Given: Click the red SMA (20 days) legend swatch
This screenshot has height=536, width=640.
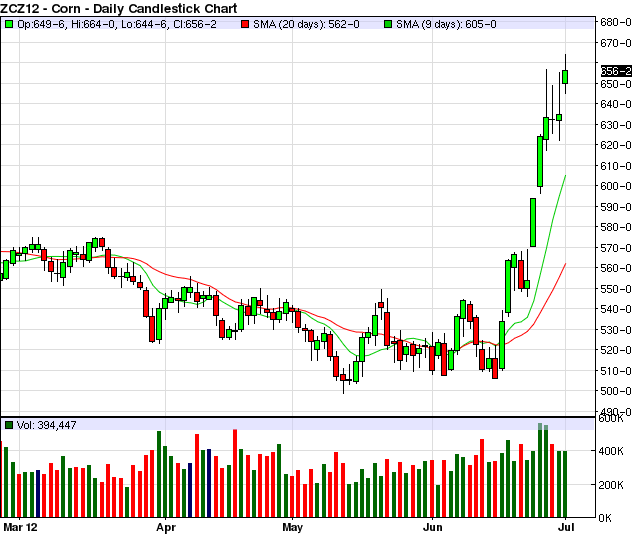Looking at the screenshot, I should pyautogui.click(x=245, y=24).
